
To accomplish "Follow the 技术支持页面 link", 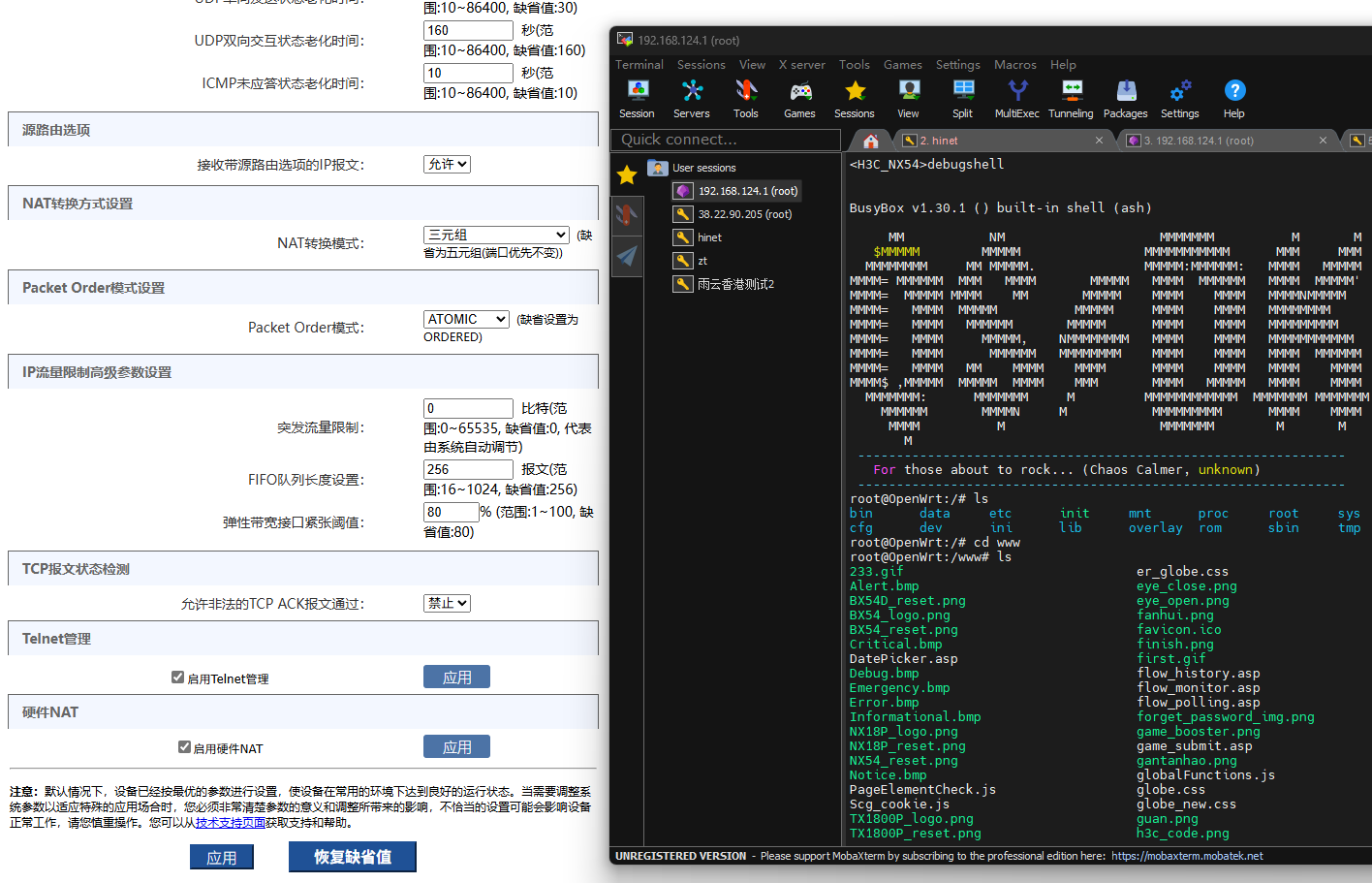I will click(231, 822).
